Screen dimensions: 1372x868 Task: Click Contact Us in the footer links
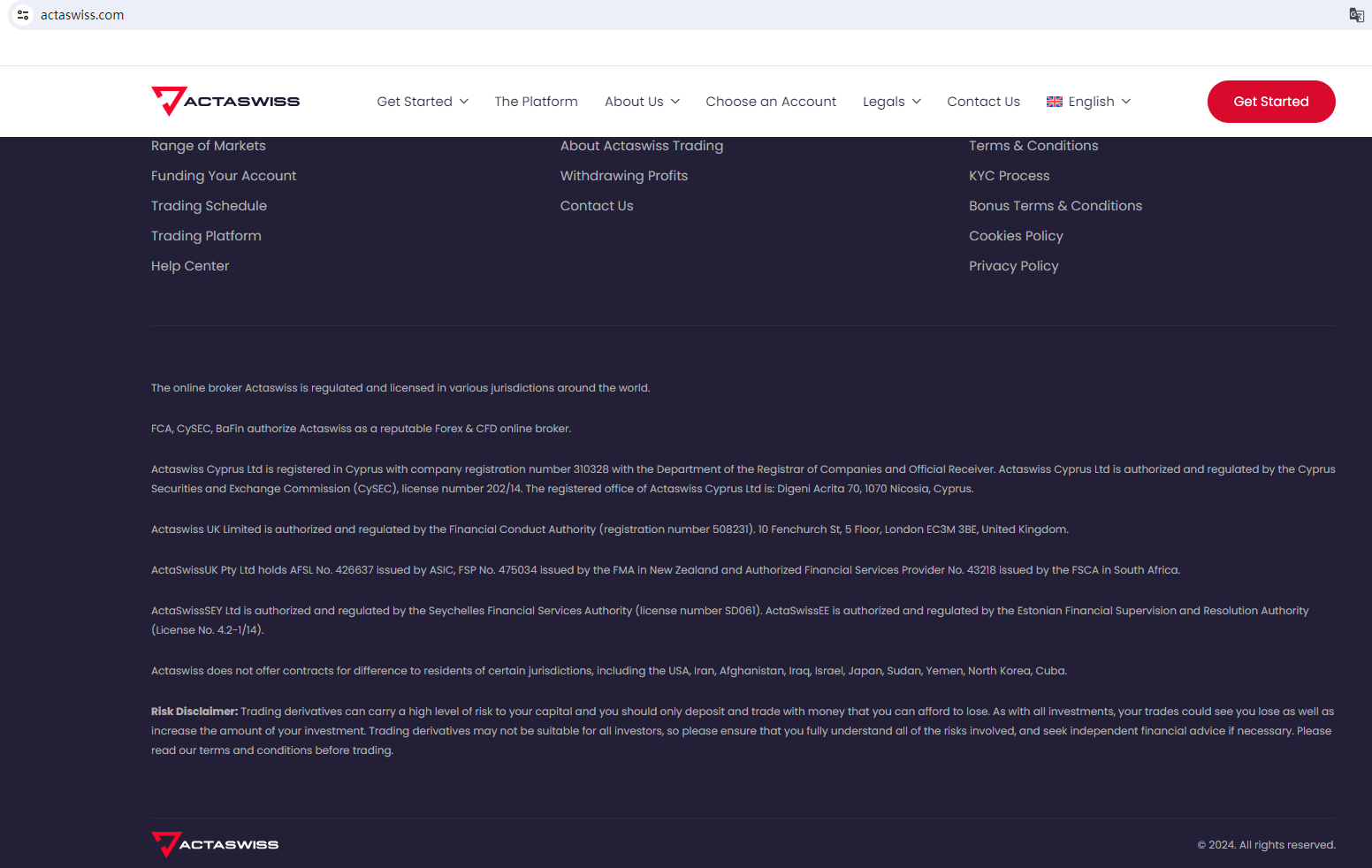597,206
